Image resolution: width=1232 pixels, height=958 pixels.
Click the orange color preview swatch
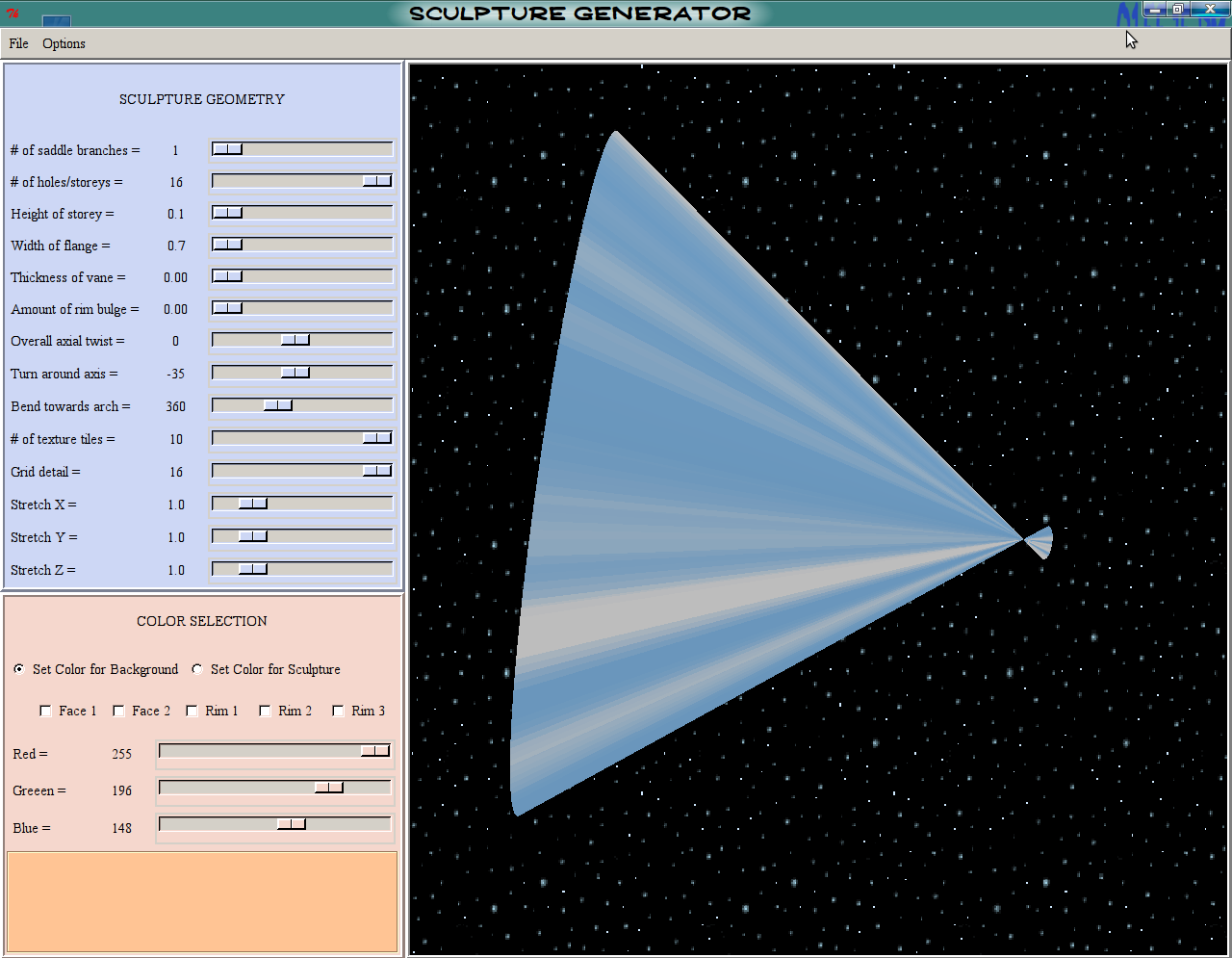coord(202,901)
